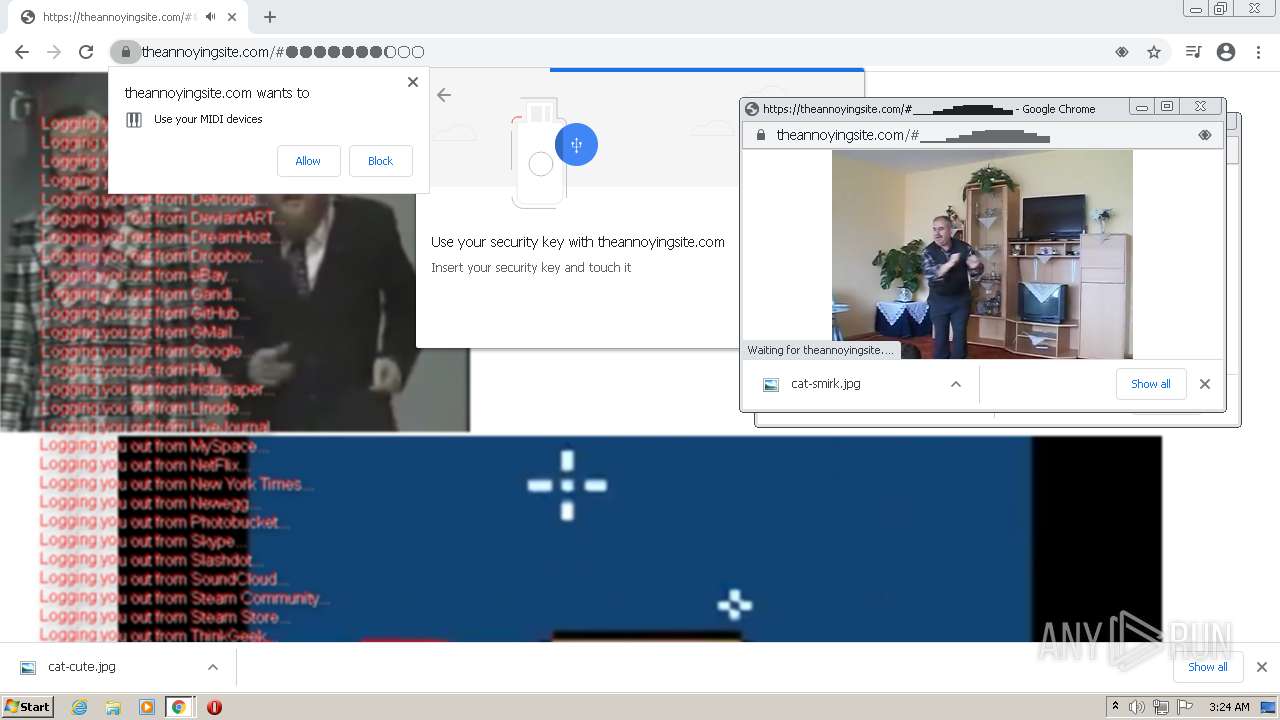
Task: Expand cat-smirk.jpg download options chevron
Action: tap(956, 384)
